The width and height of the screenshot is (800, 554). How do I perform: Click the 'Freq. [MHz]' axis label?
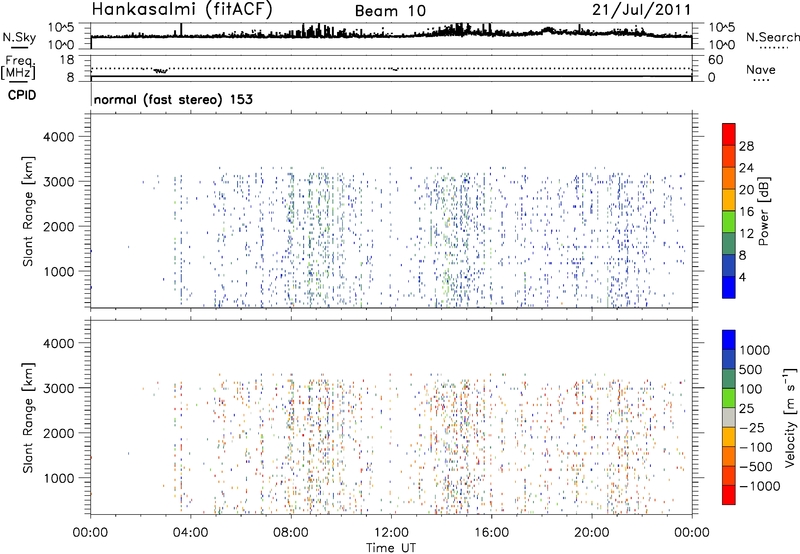click(x=19, y=68)
